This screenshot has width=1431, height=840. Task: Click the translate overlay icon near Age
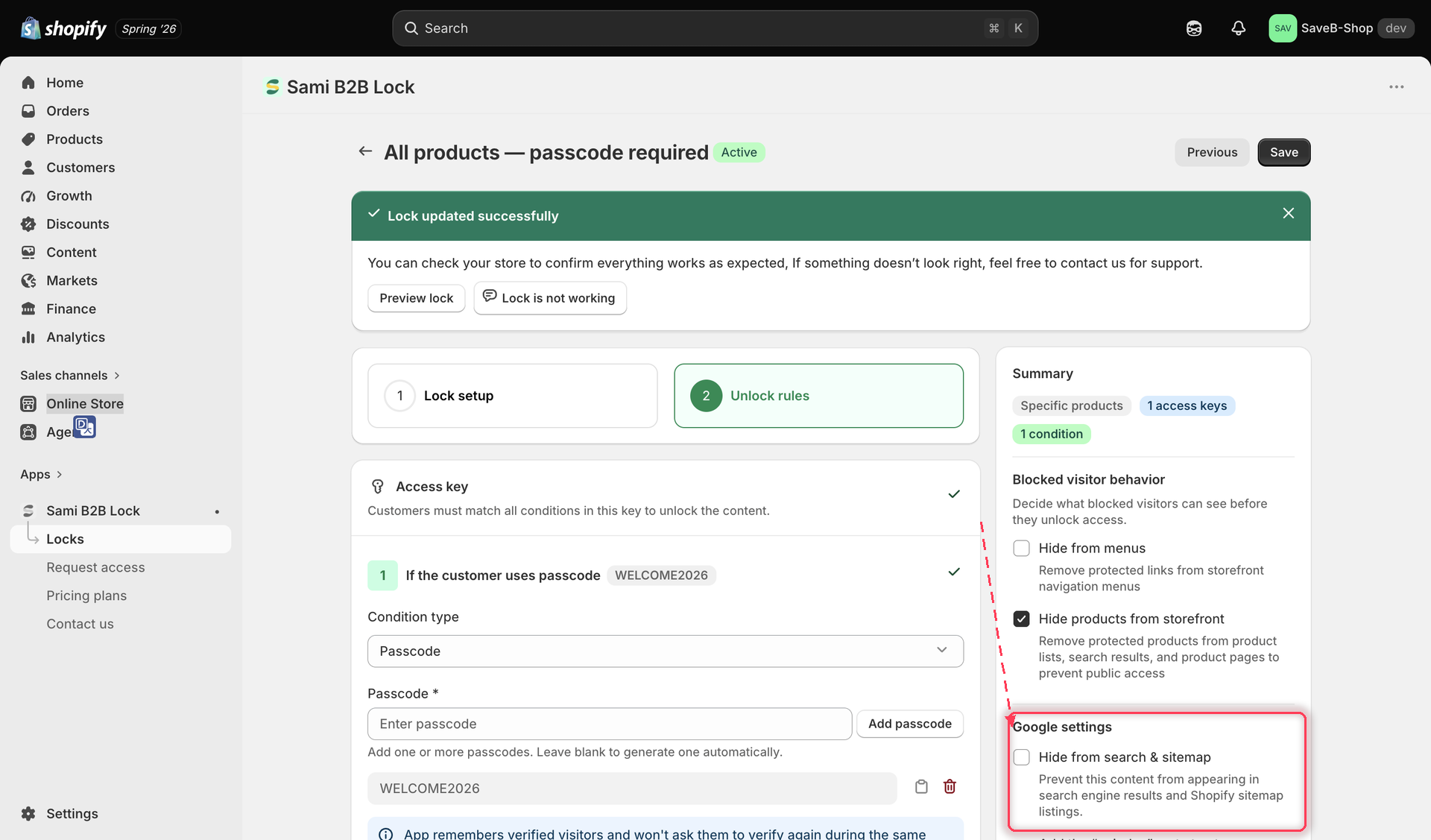(85, 427)
